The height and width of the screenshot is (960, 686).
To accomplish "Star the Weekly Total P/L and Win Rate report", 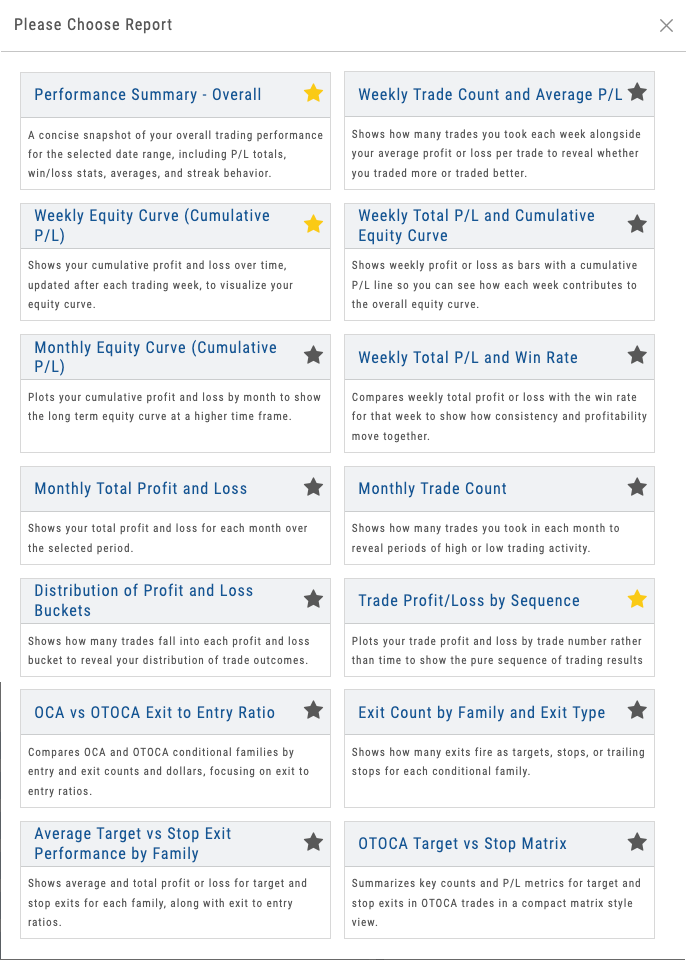I will [637, 355].
